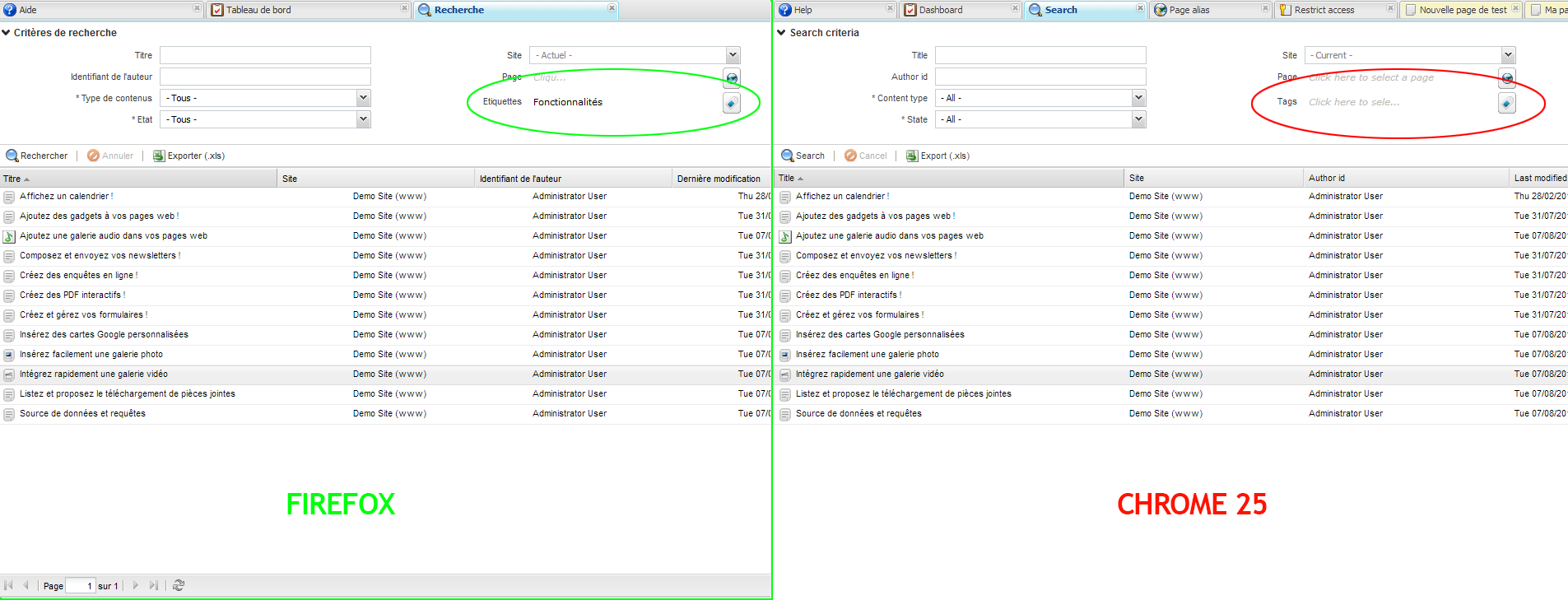1568x600 pixels.
Task: Open the Site dropdown showing '- Current -'
Action: tap(1507, 55)
